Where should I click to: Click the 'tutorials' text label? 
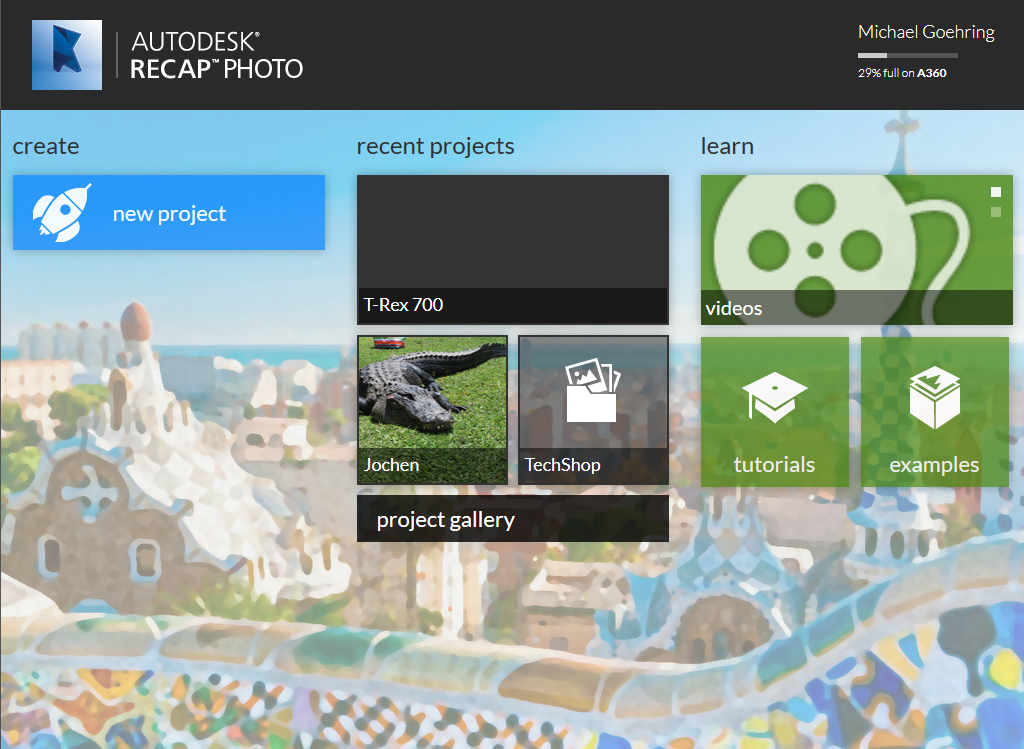774,465
